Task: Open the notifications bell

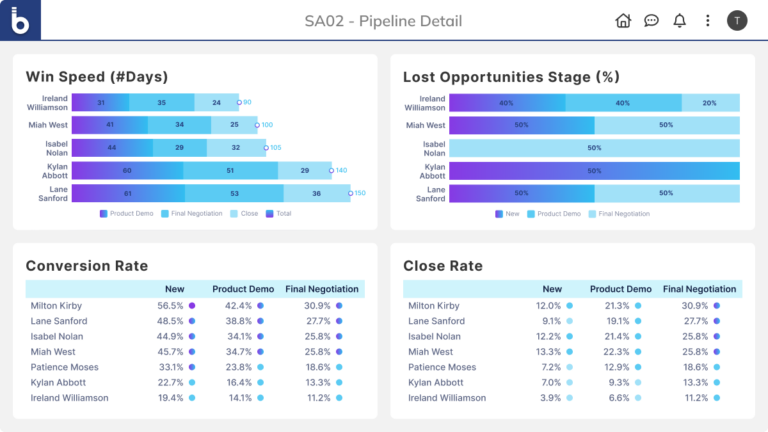Action: point(680,20)
